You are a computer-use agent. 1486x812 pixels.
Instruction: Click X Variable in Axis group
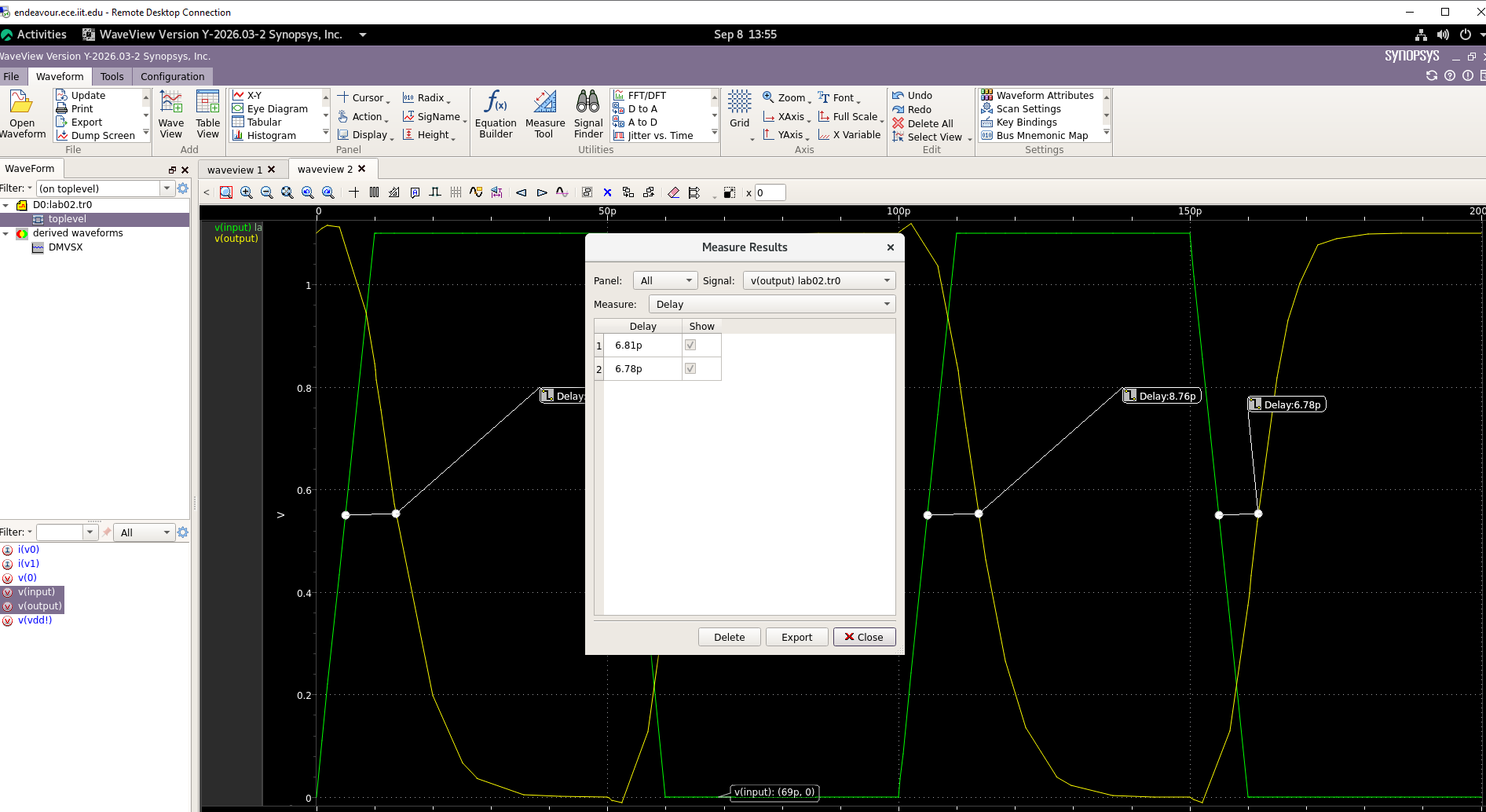point(849,134)
